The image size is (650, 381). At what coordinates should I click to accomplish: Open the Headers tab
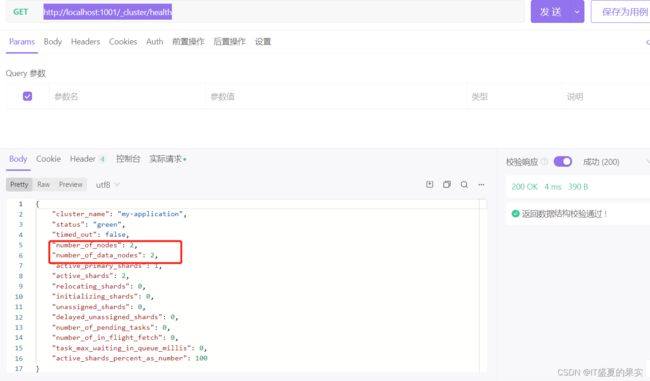pos(85,41)
